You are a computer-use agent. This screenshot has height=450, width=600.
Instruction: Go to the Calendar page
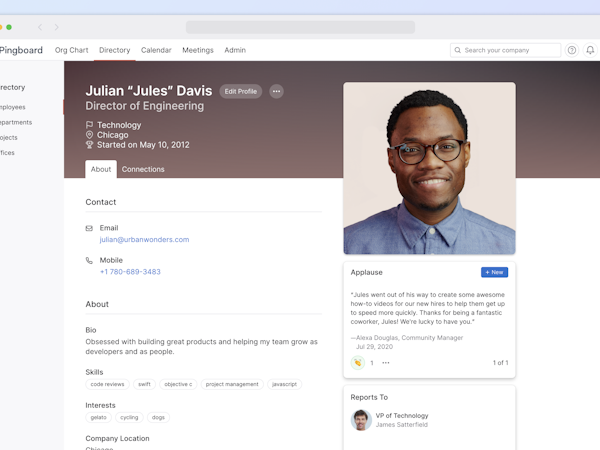[x=156, y=50]
